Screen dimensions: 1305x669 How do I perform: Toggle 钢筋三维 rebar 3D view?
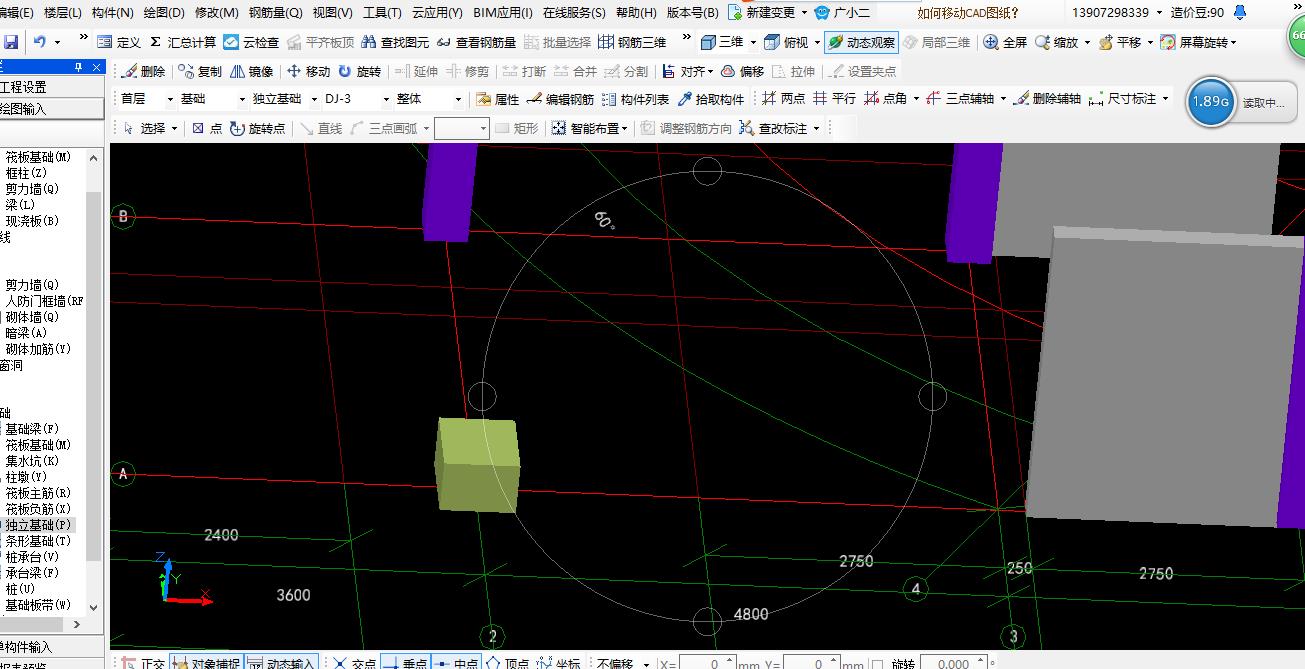(632, 42)
